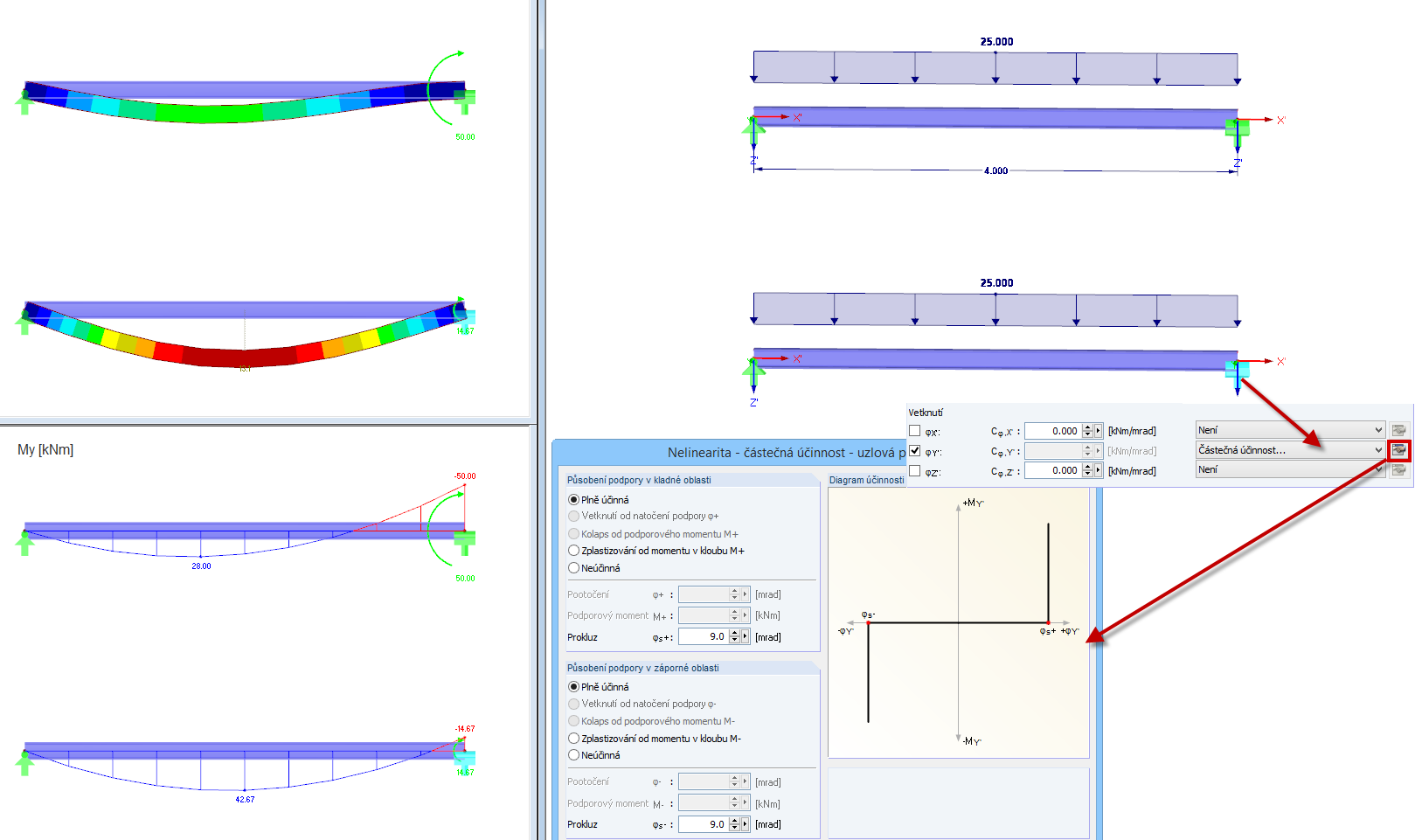Enable the φX' restraint checkbox
Image resolution: width=1422 pixels, height=840 pixels.
[914, 431]
